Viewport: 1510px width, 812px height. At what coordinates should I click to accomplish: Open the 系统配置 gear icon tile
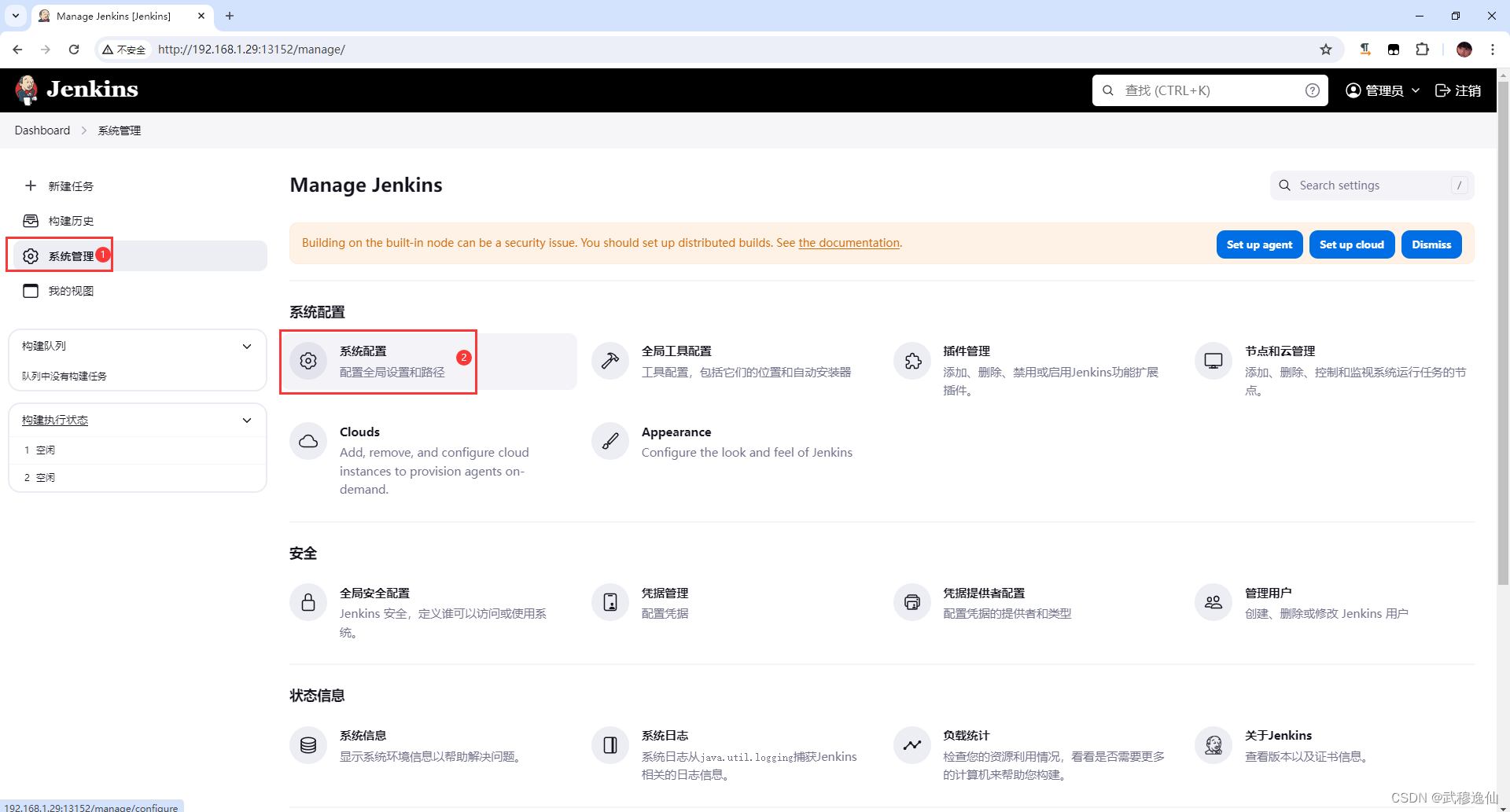[x=308, y=361]
